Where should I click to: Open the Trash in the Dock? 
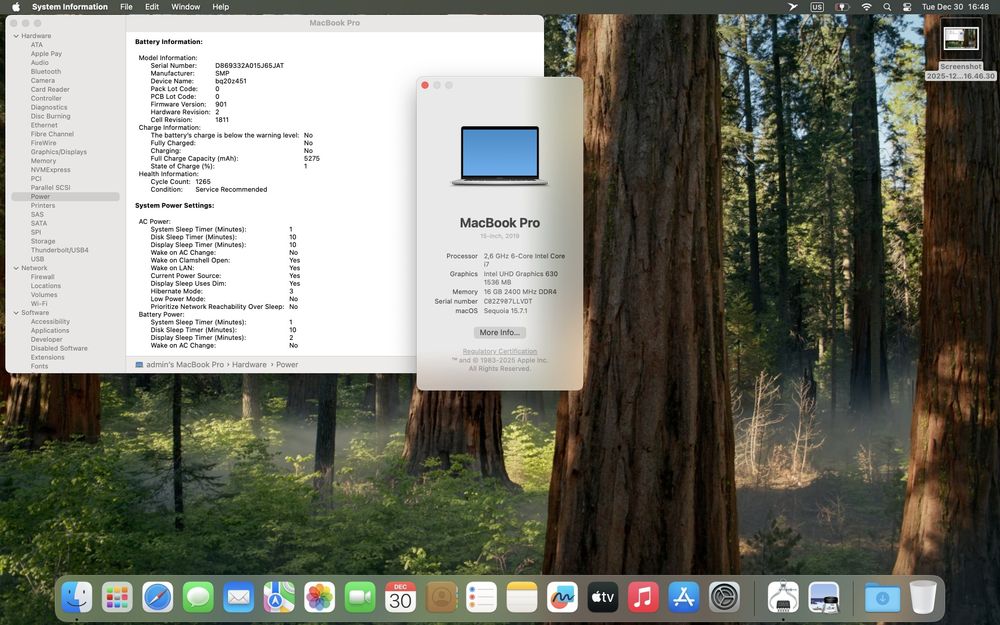coord(923,598)
